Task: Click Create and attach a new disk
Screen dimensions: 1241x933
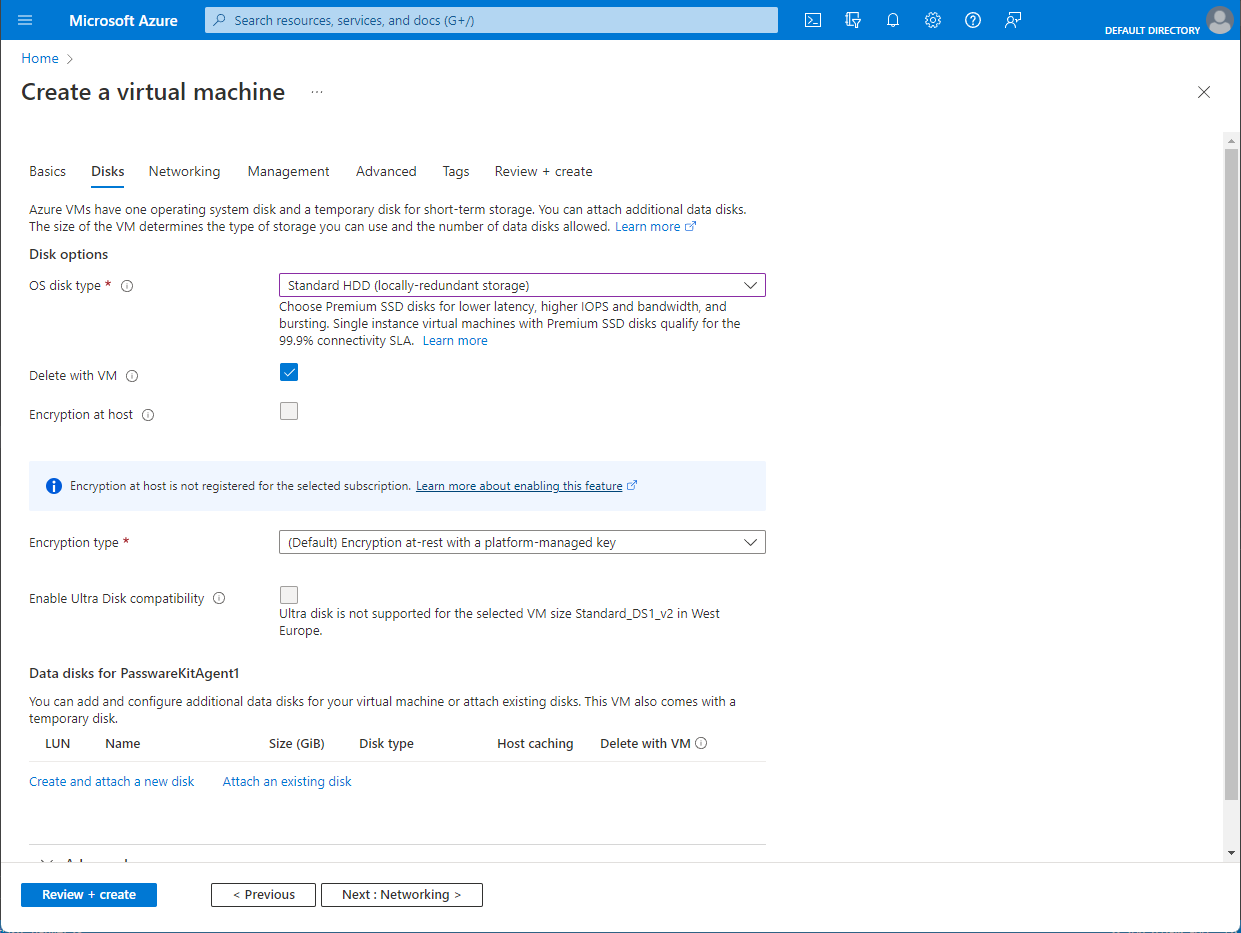Action: tap(112, 781)
